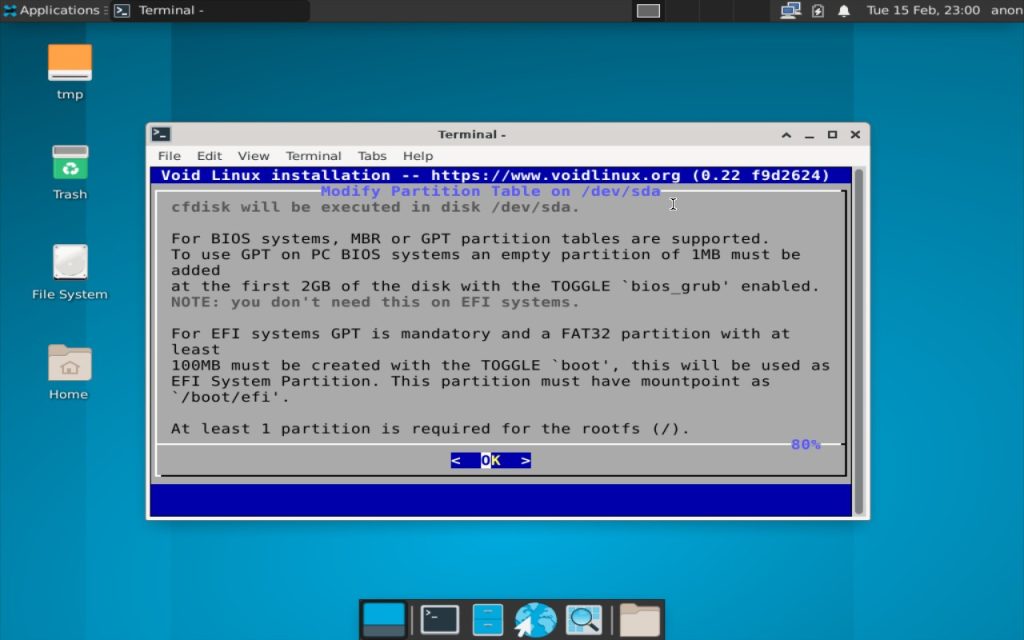
Task: Launch the File Manager cabinet icon in the dock
Action: (487, 619)
